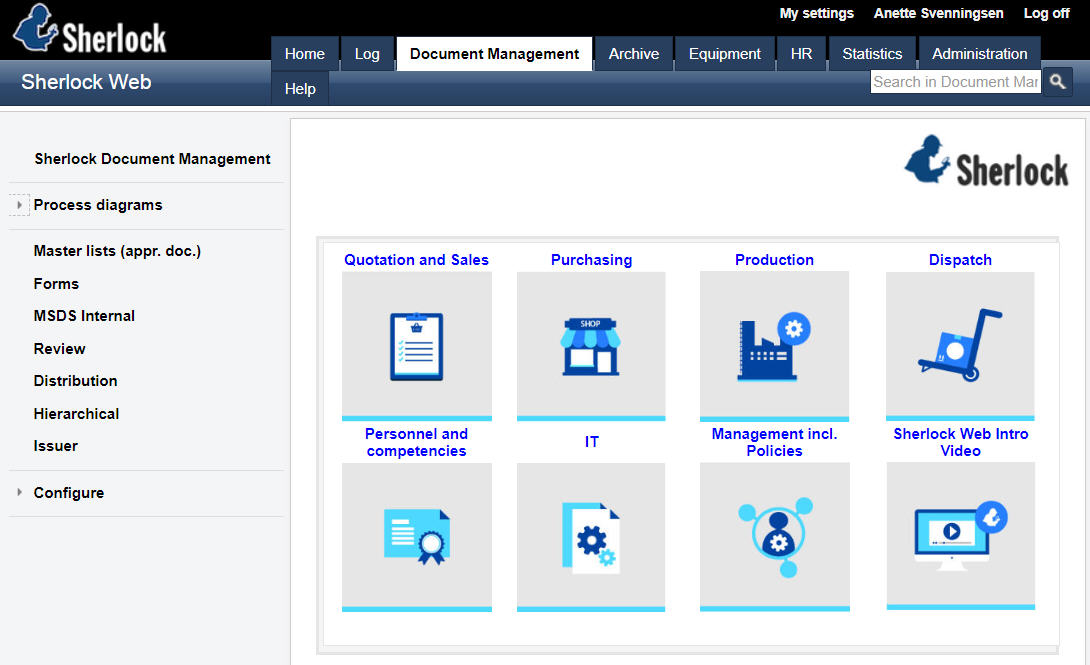Open the Quotation and Sales clipboard icon

tap(416, 346)
